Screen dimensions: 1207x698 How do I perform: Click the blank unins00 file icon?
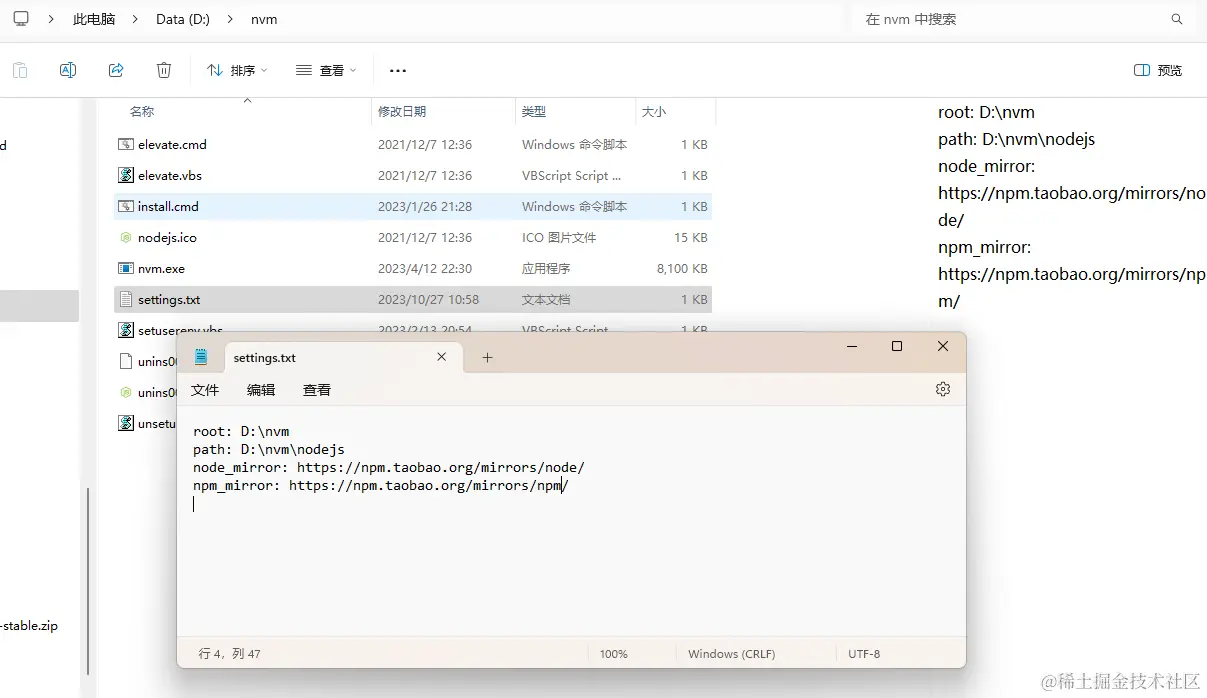pos(126,361)
